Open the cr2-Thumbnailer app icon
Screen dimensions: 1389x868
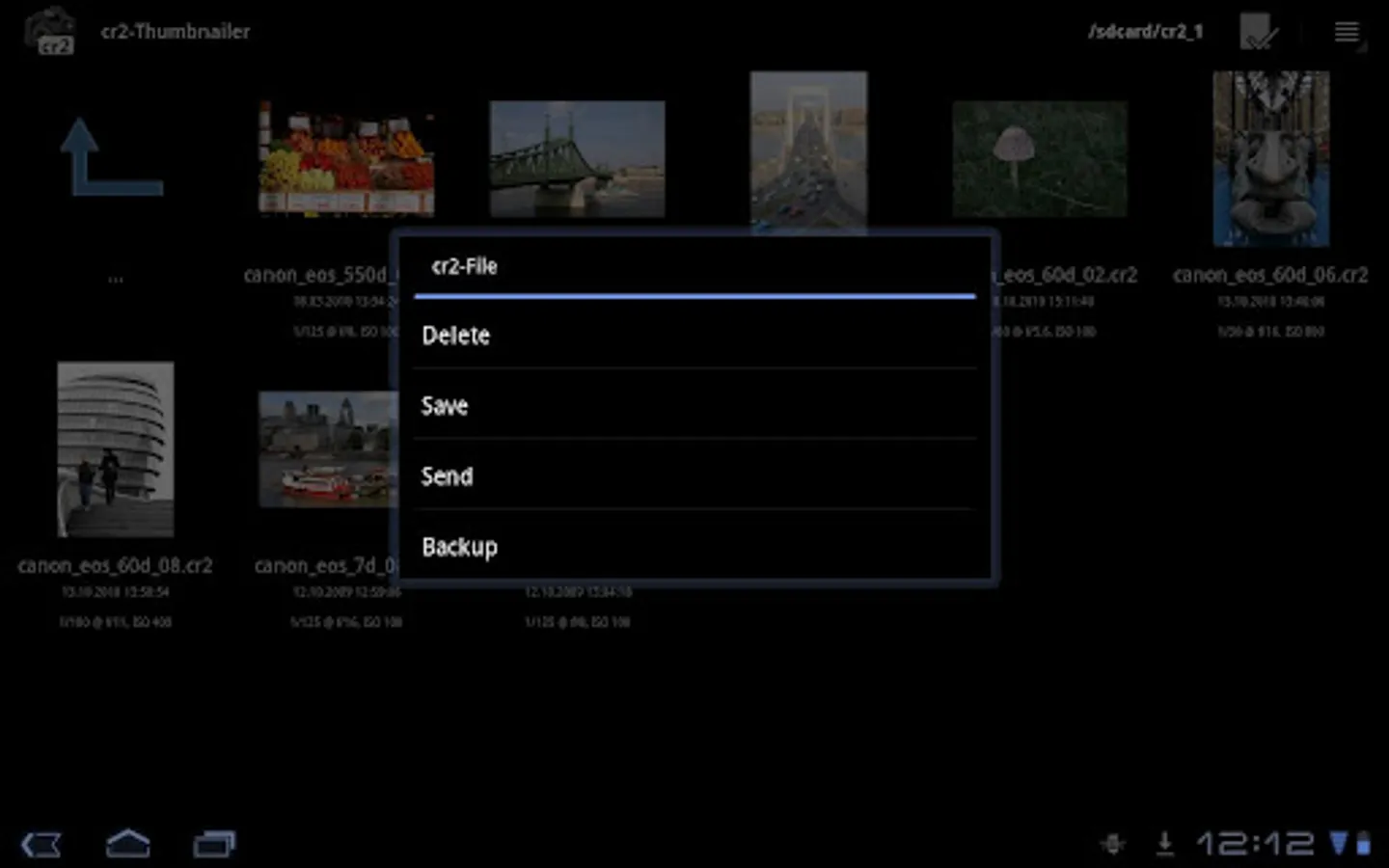coord(50,32)
